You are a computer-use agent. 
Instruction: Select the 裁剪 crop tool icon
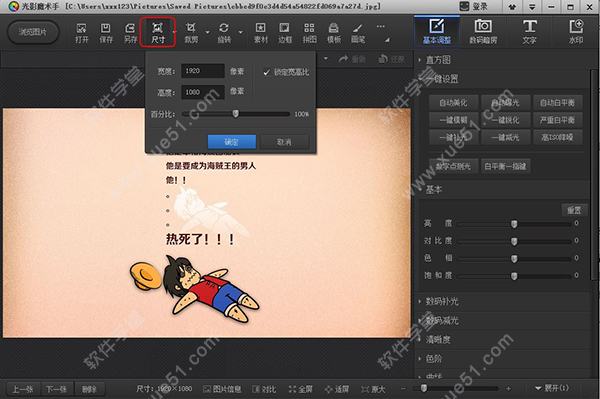tap(191, 33)
